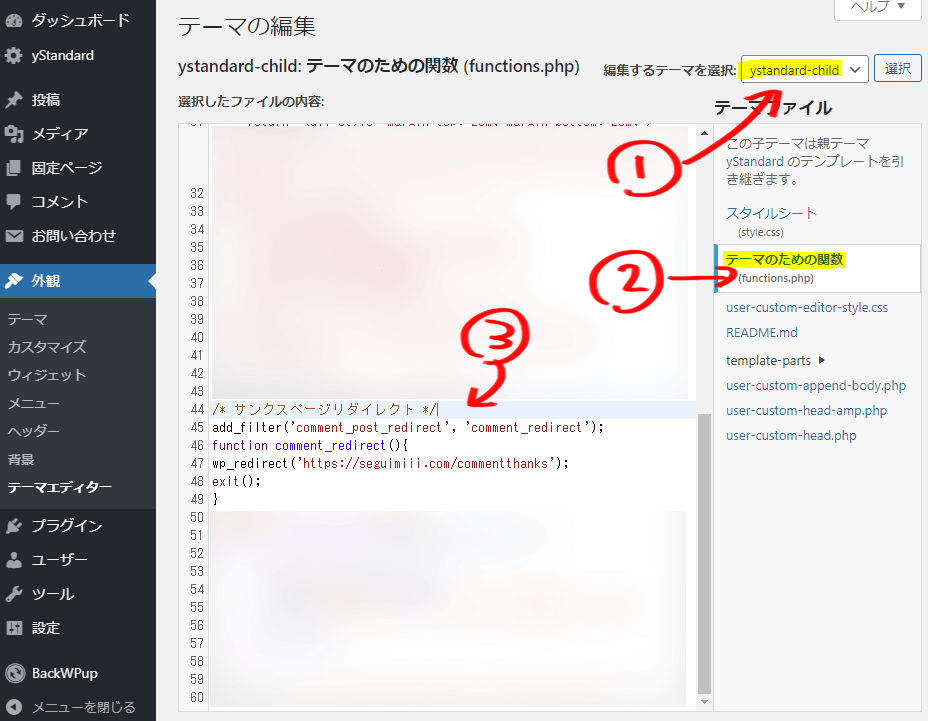Image resolution: width=928 pixels, height=721 pixels.
Task: Click the Pages (固定ページ) icon
Action: [x=14, y=168]
